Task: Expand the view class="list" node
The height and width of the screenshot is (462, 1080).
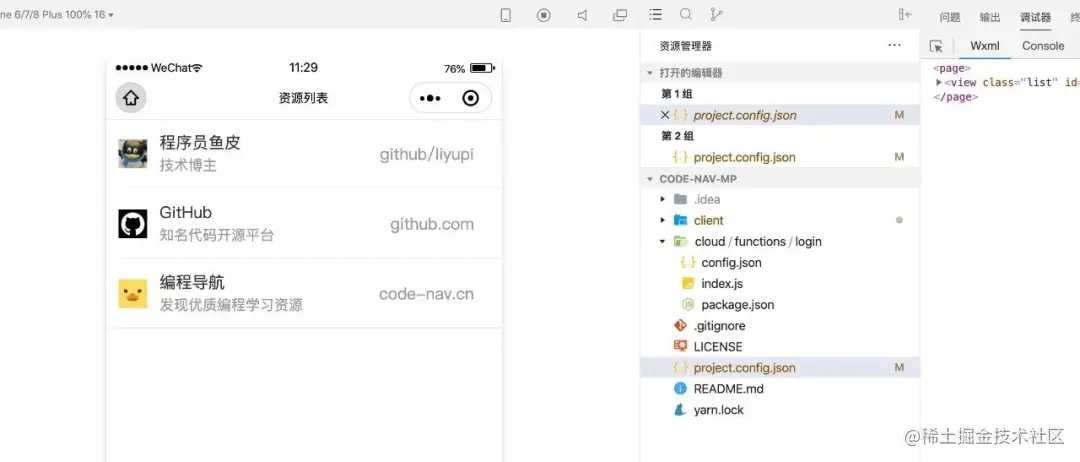Action: tap(939, 82)
